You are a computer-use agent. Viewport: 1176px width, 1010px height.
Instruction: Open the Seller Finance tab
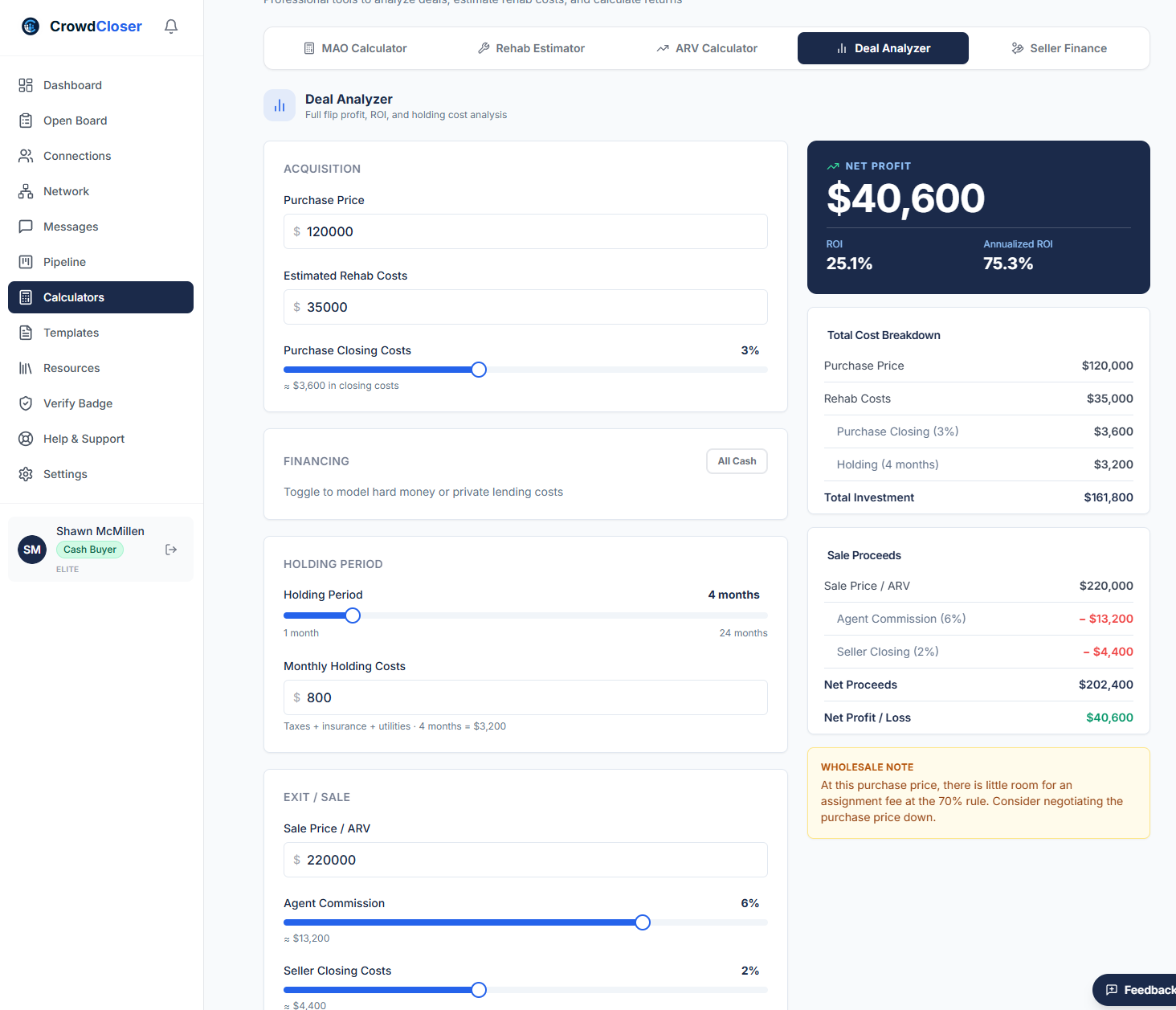(x=1059, y=48)
